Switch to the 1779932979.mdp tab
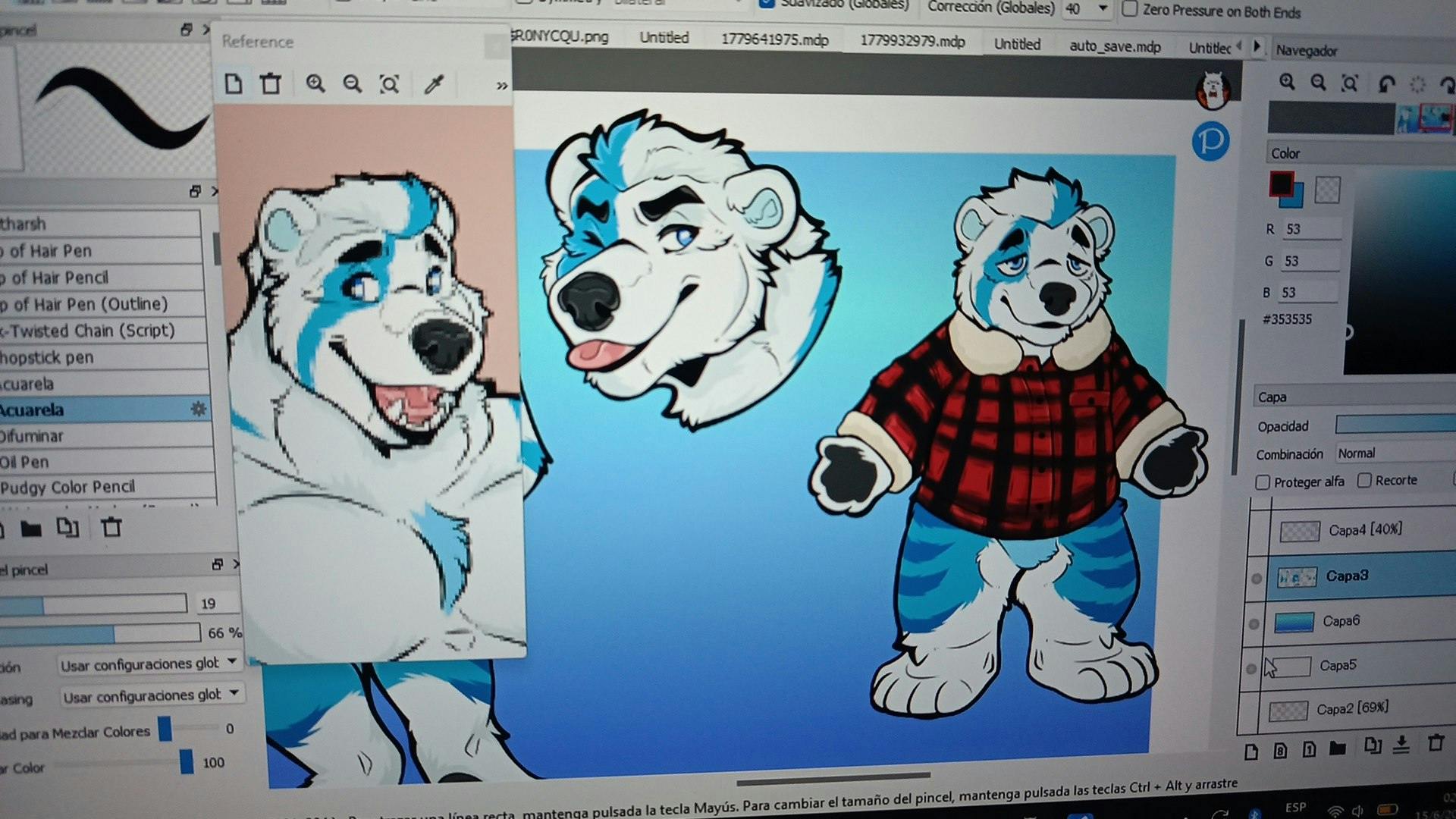The width and height of the screenshot is (1456, 819). pos(912,41)
